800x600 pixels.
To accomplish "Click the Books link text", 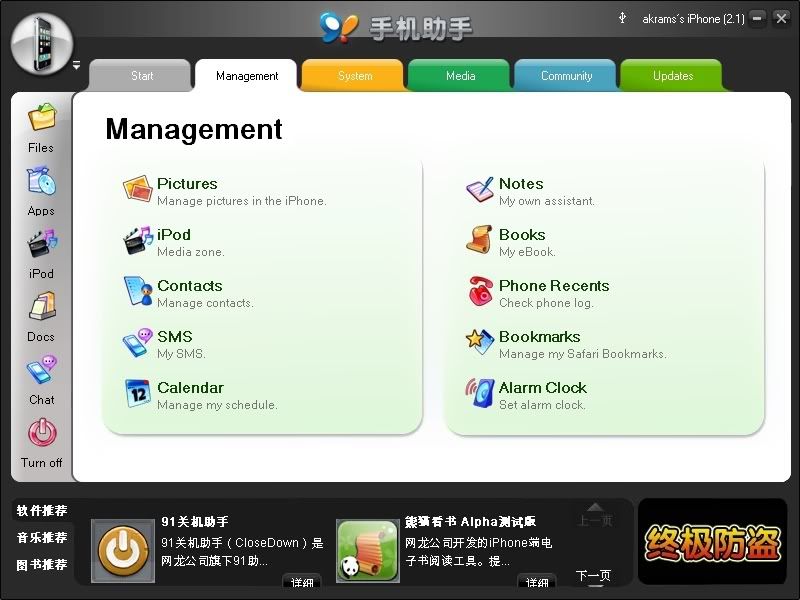I will (522, 235).
